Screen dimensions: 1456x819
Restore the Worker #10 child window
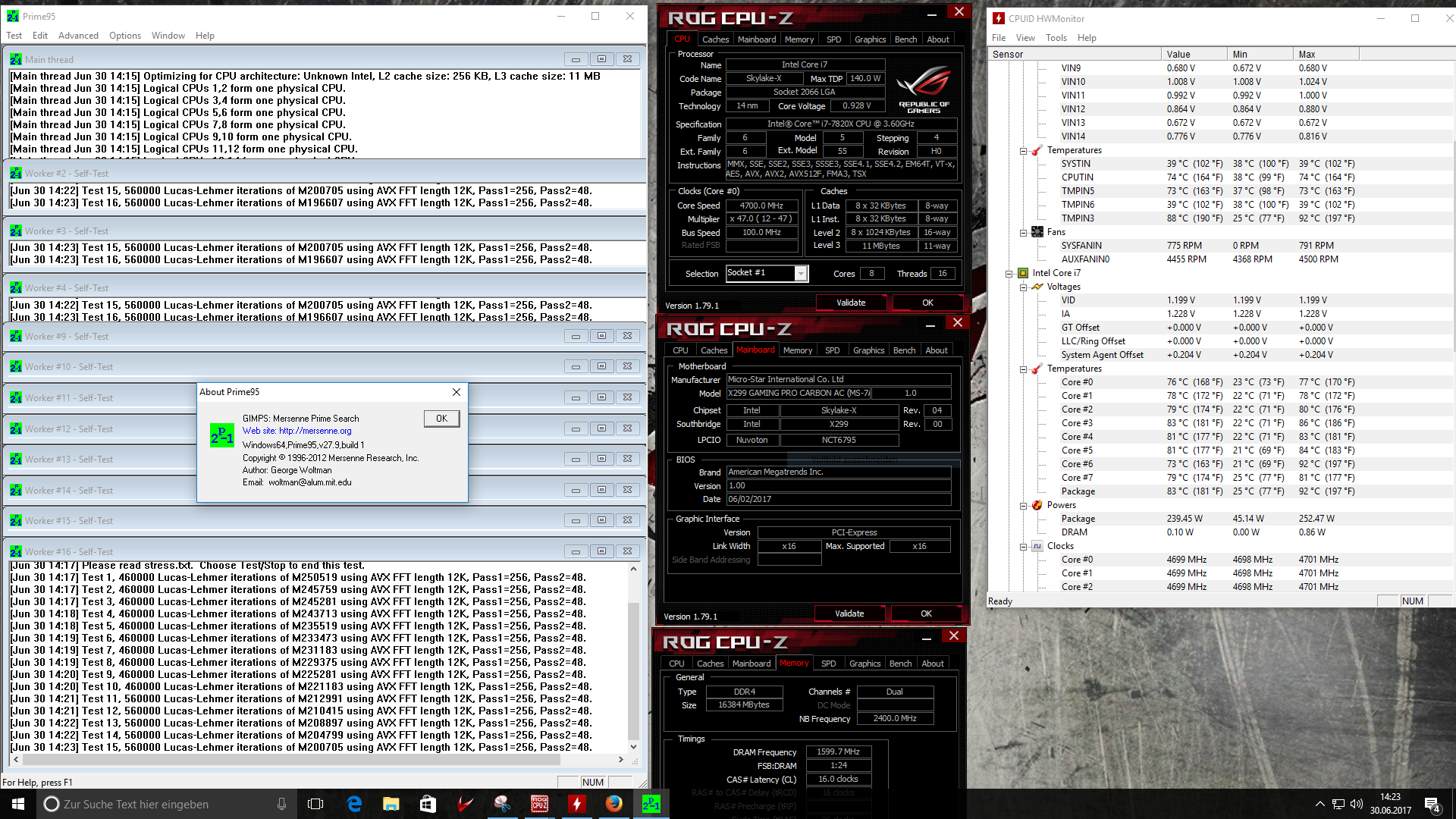coord(601,366)
